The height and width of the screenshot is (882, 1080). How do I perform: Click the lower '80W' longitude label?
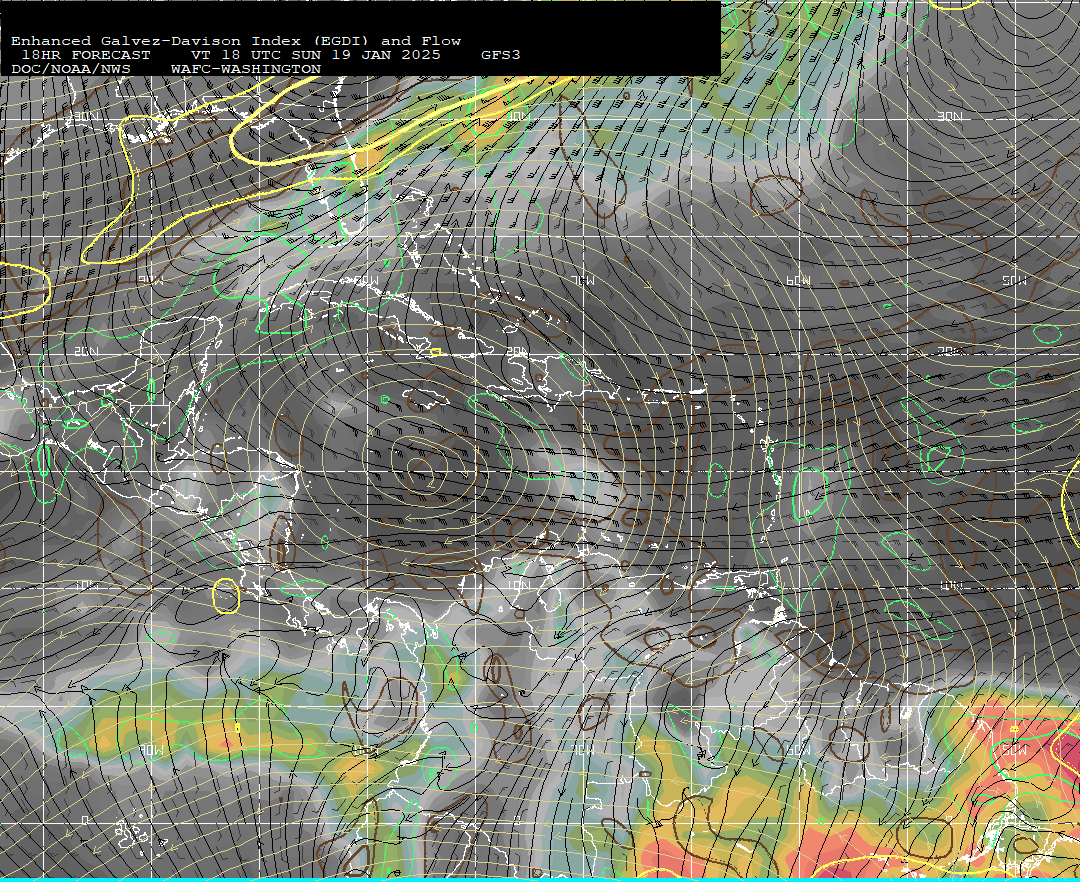pyautogui.click(x=366, y=750)
